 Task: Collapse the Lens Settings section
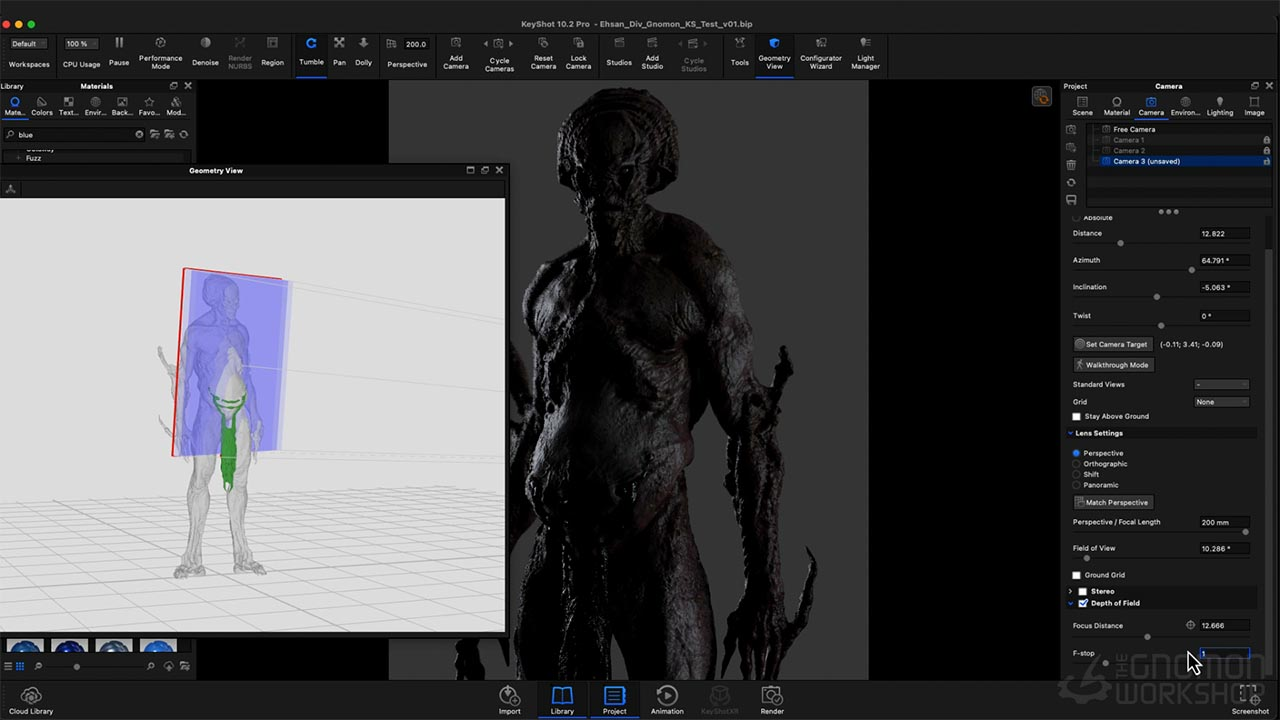[x=1070, y=433]
